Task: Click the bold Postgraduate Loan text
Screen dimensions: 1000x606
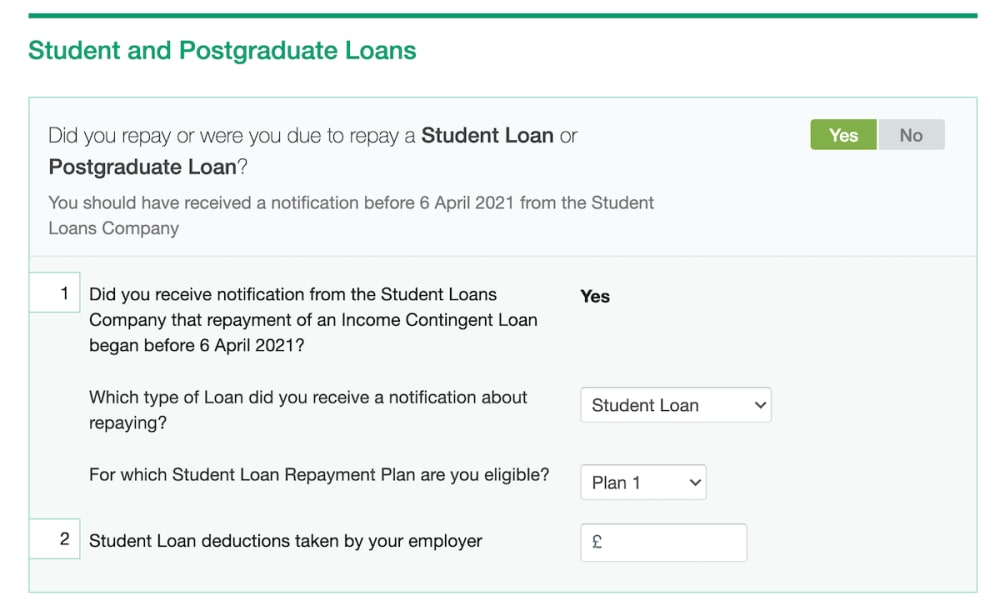Action: [x=142, y=167]
